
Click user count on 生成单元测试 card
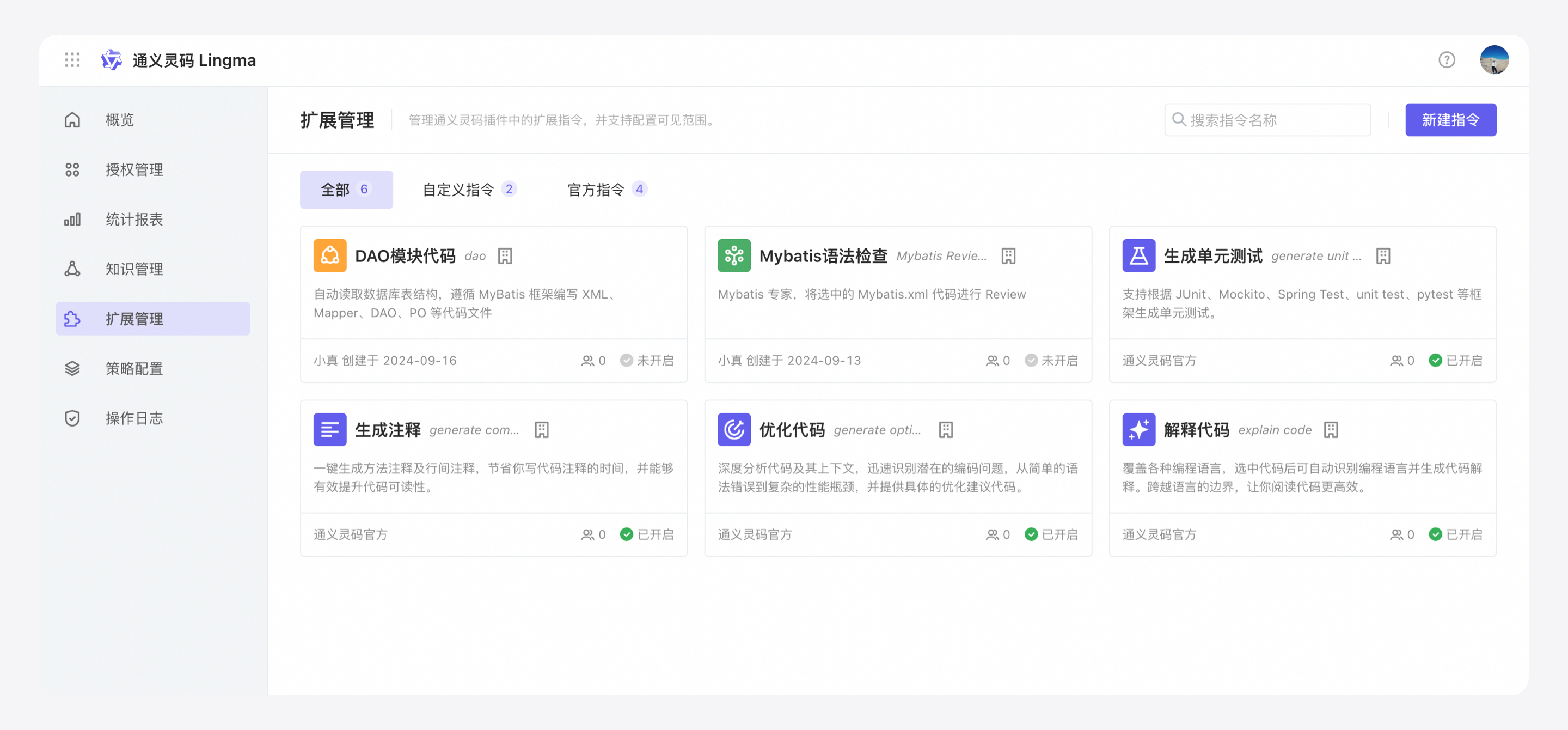1401,361
